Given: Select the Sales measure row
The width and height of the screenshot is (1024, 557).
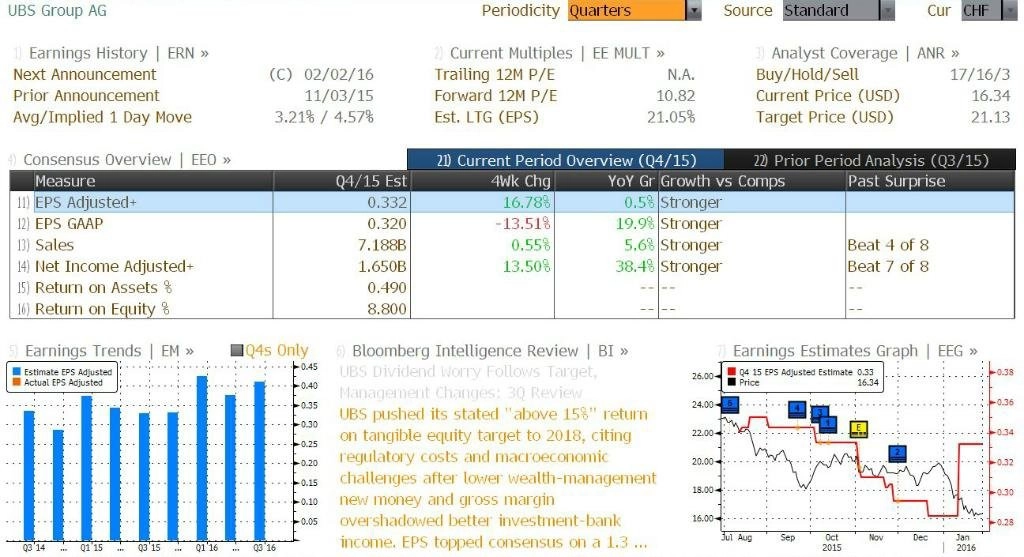Looking at the screenshot, I should point(513,245).
